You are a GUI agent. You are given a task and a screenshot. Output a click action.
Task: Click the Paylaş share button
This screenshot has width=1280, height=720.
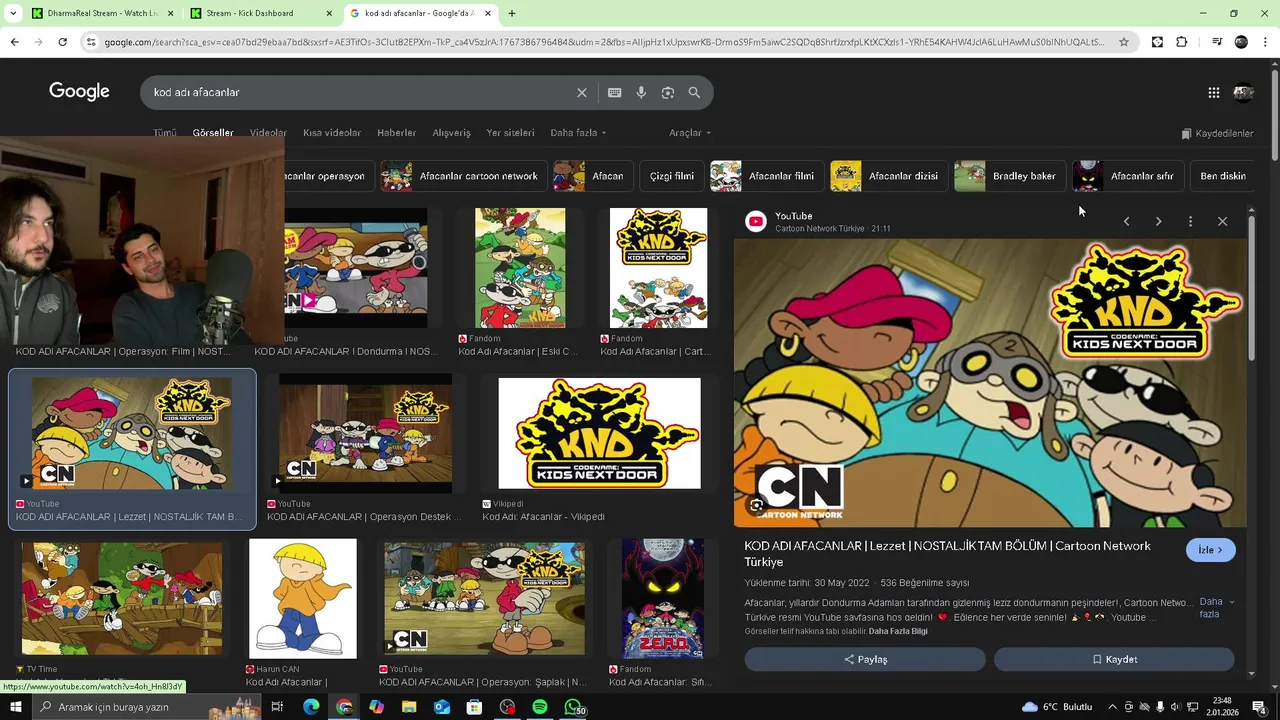865,659
